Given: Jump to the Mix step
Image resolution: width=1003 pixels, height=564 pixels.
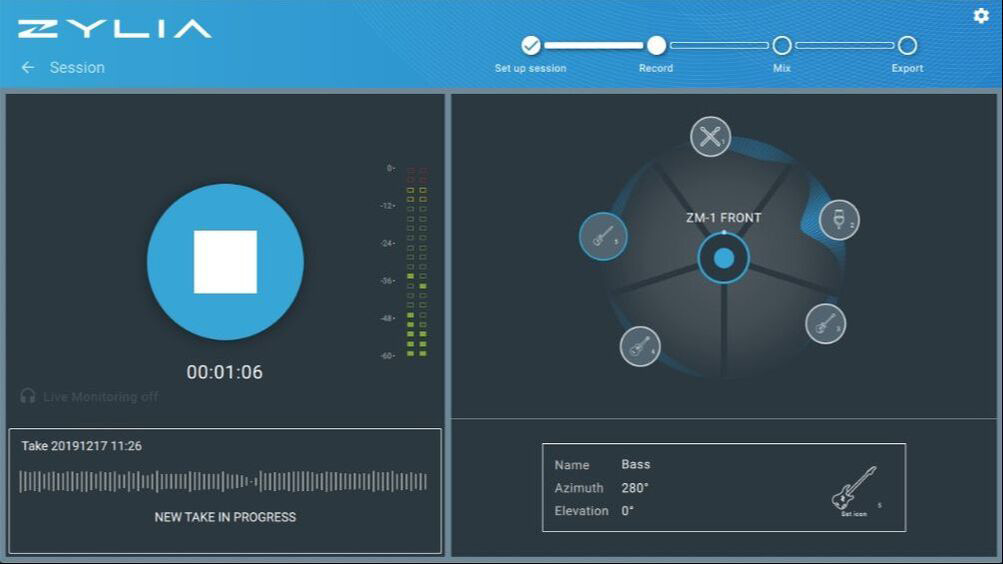Looking at the screenshot, I should point(782,45).
